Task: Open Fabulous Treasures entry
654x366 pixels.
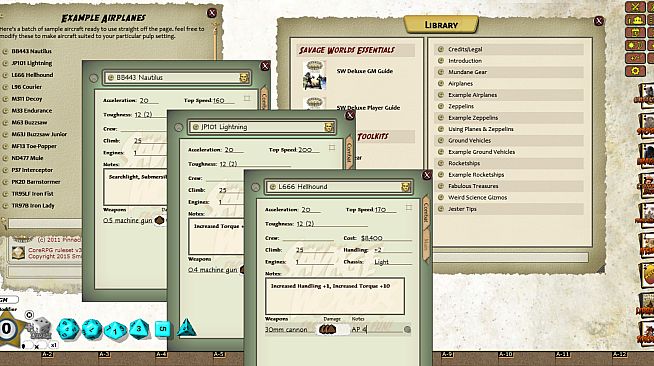Action: click(509, 186)
